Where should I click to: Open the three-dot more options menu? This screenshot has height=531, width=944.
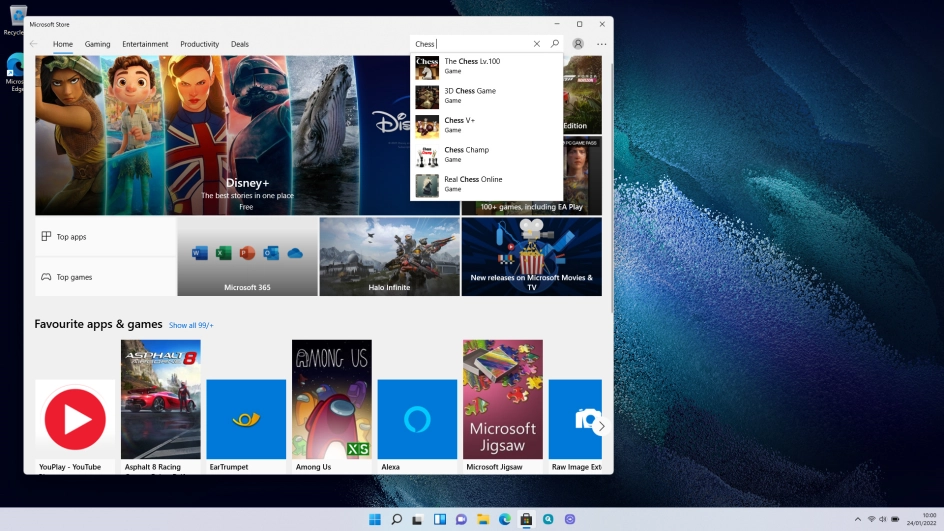coord(601,44)
